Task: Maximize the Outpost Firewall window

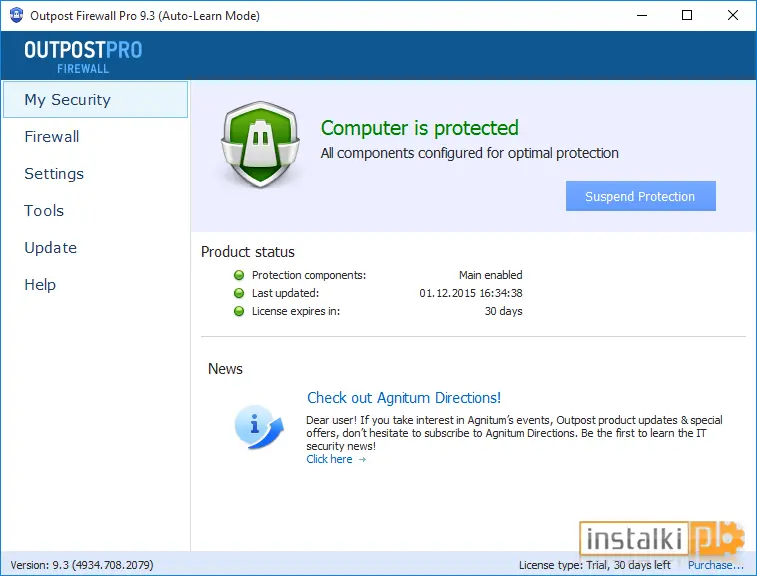Action: [x=687, y=15]
